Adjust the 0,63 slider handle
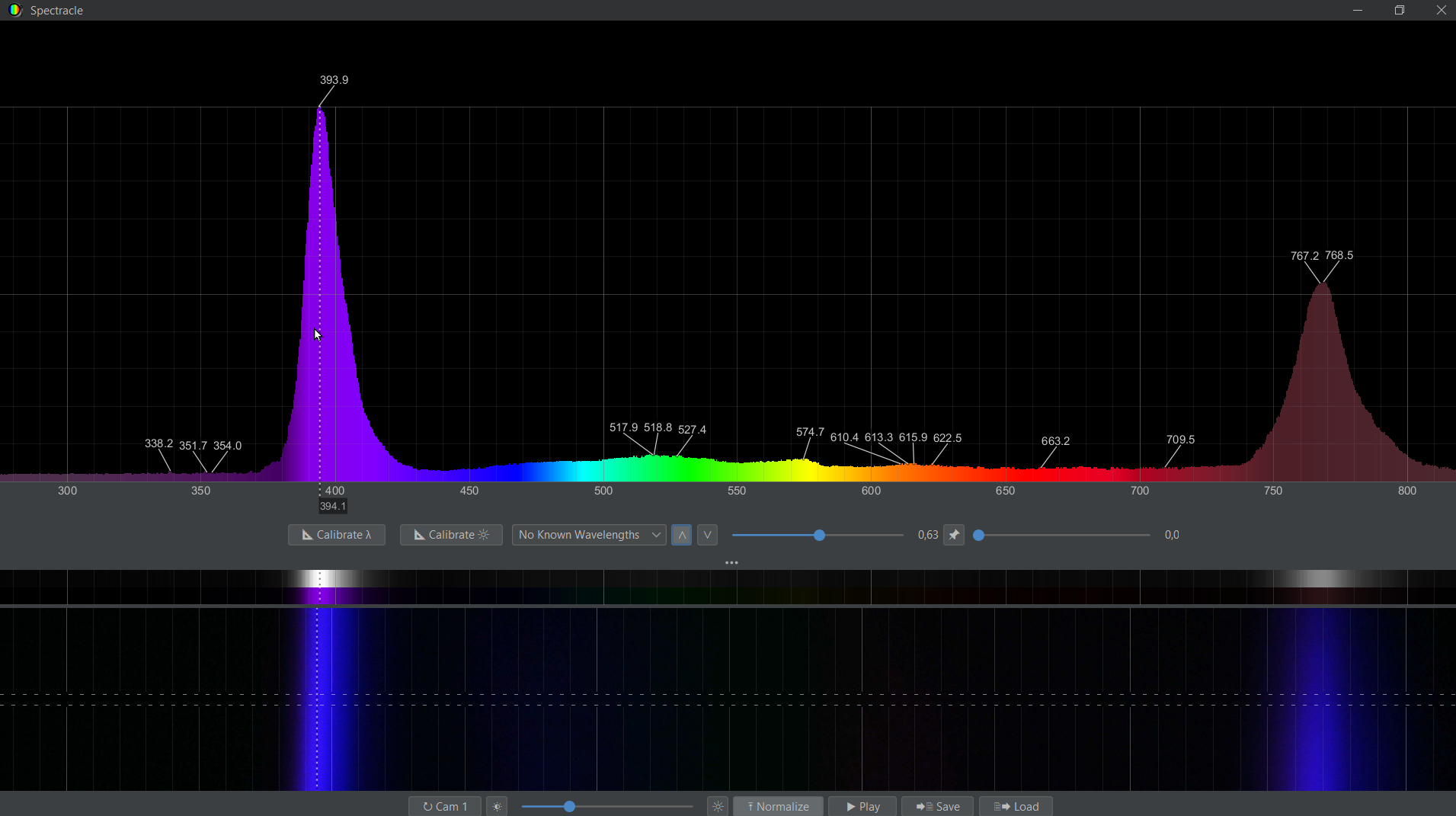 819,536
